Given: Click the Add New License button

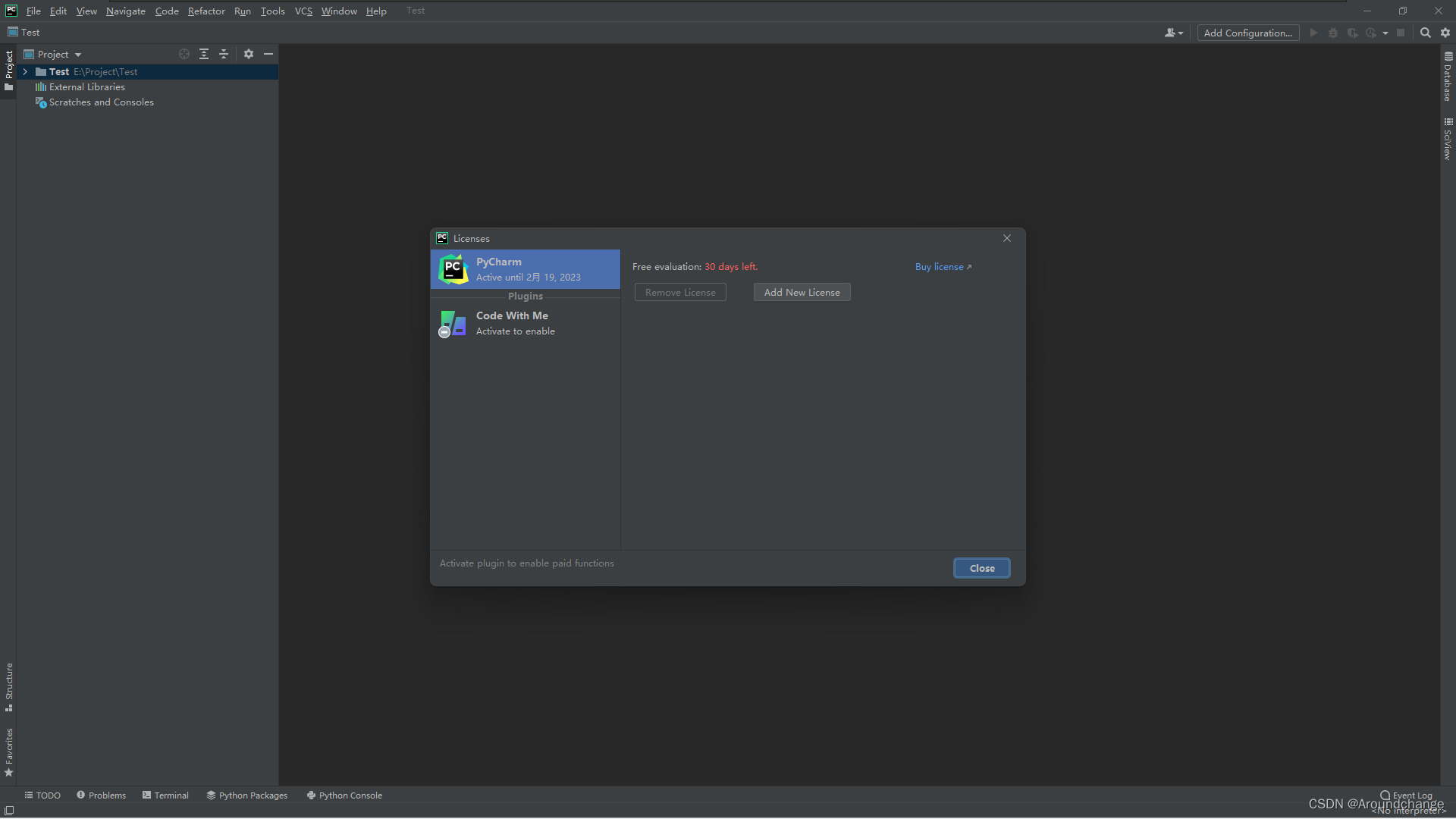Looking at the screenshot, I should pyautogui.click(x=802, y=293).
